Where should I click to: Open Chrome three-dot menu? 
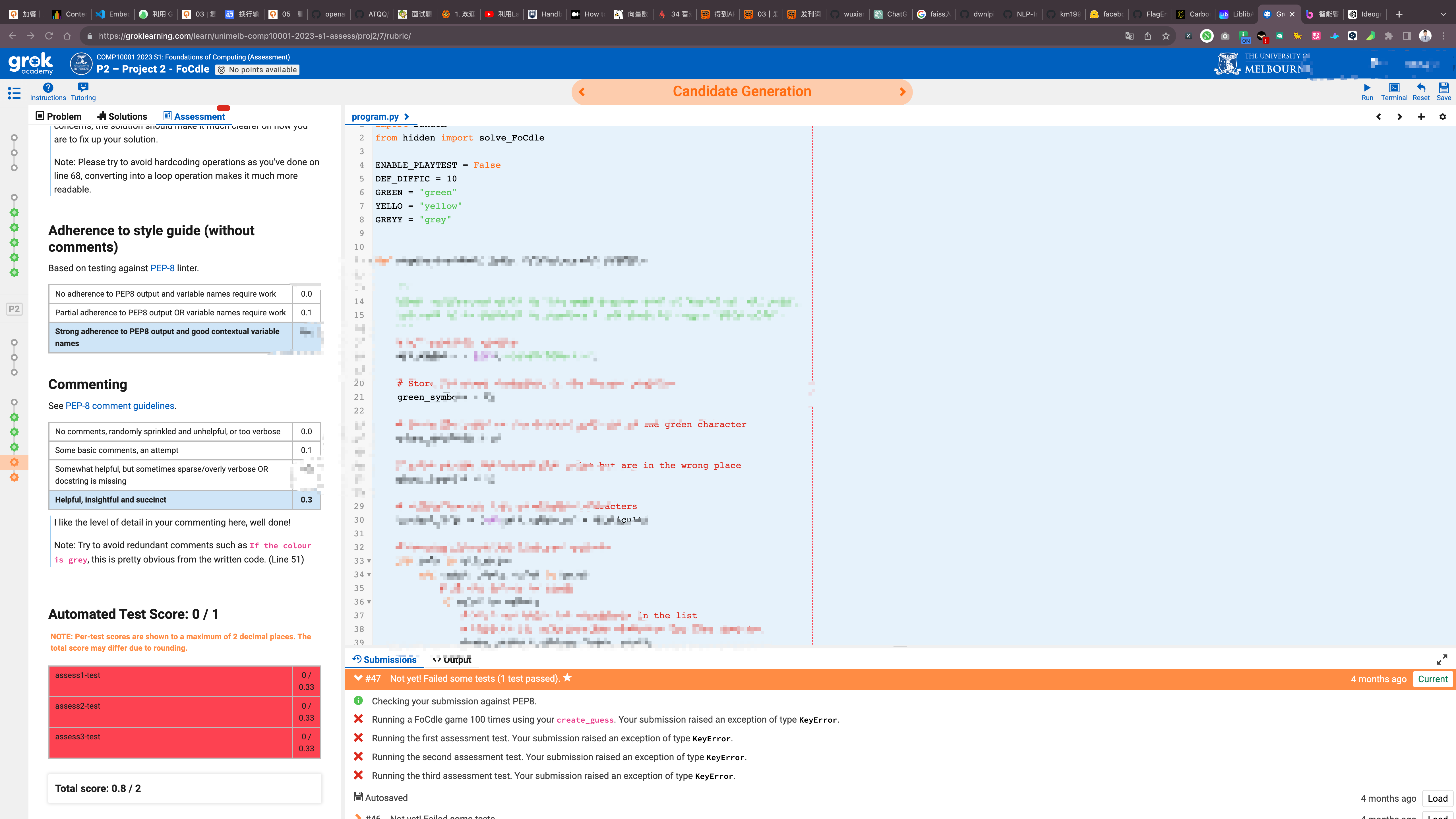coord(1443,36)
